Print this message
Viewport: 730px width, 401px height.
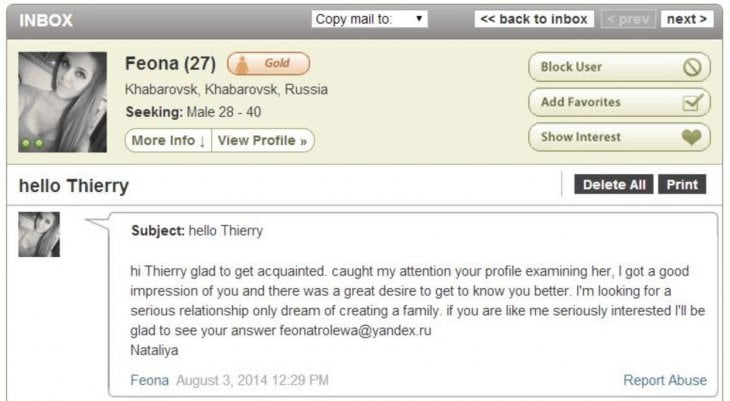(682, 185)
